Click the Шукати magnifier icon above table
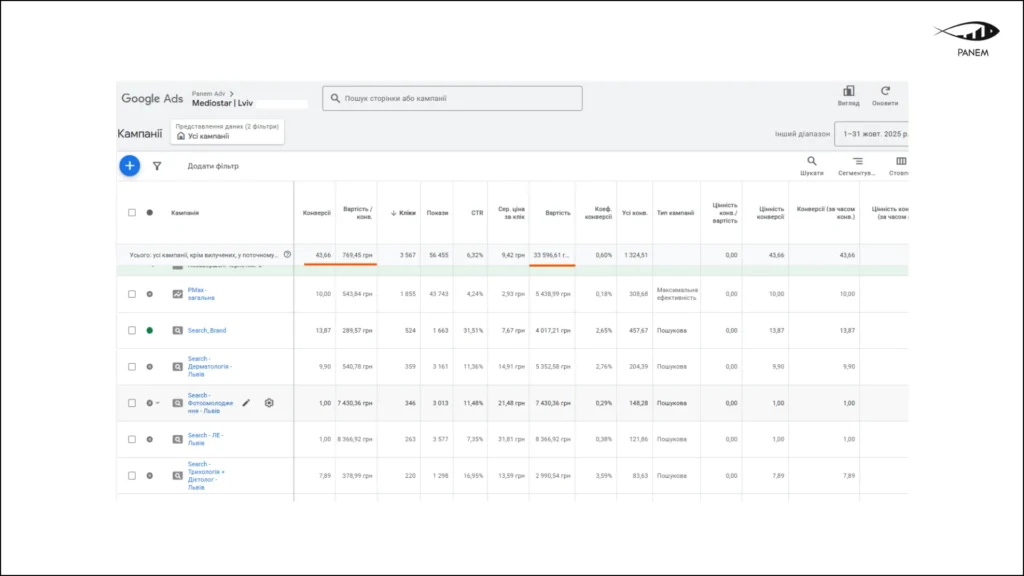The image size is (1024, 576). 812,161
